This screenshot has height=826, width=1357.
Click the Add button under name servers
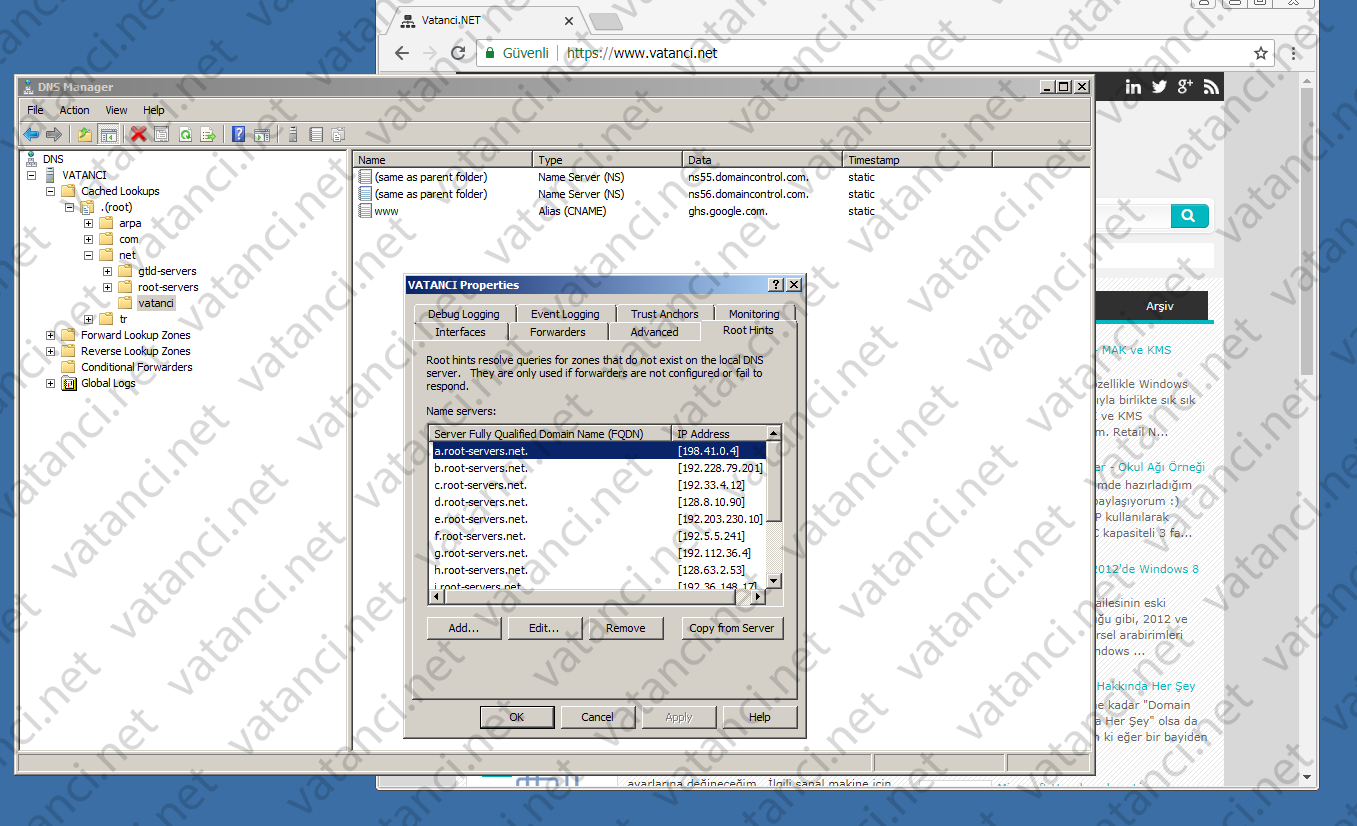[x=463, y=628]
